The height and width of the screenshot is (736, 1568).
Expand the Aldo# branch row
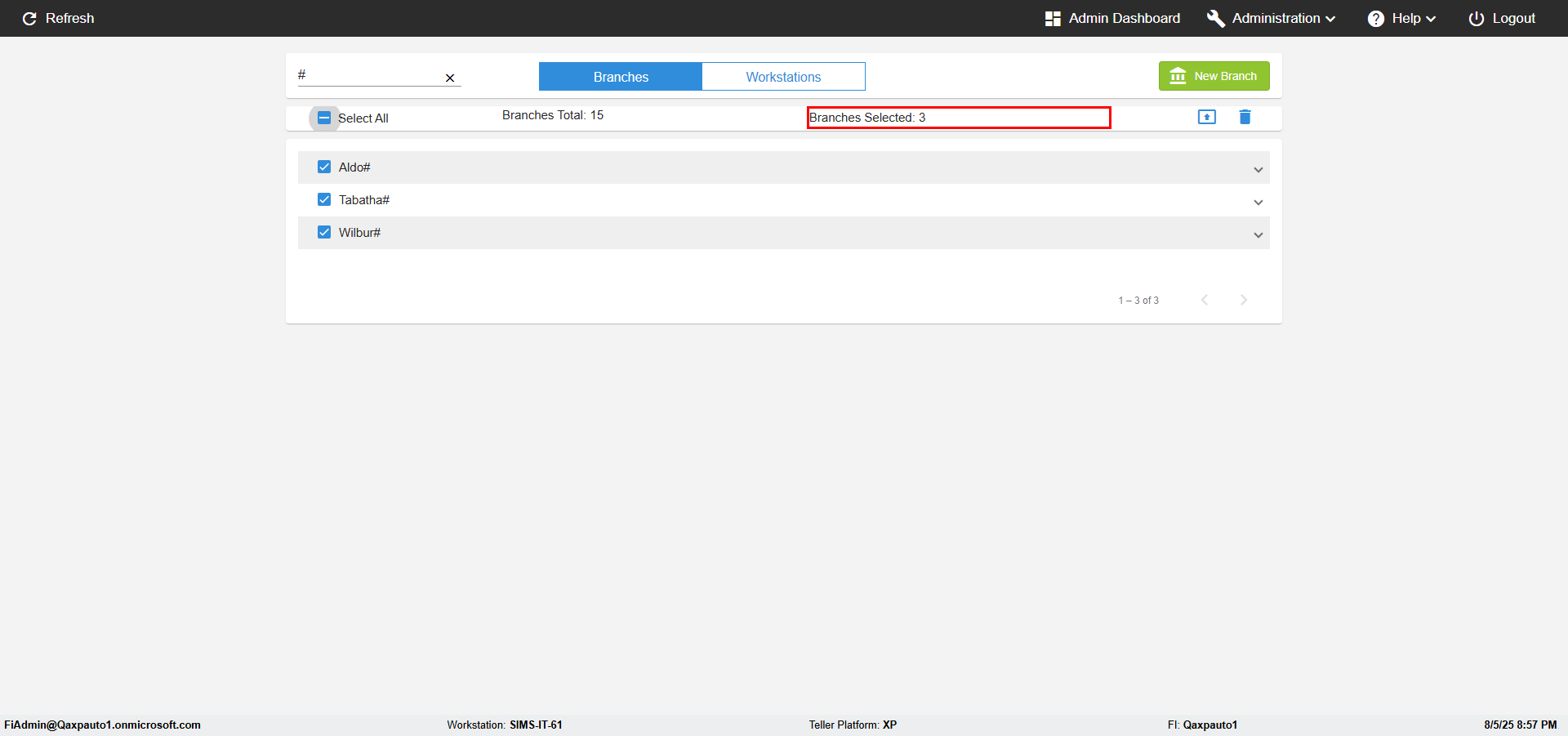coord(1258,169)
